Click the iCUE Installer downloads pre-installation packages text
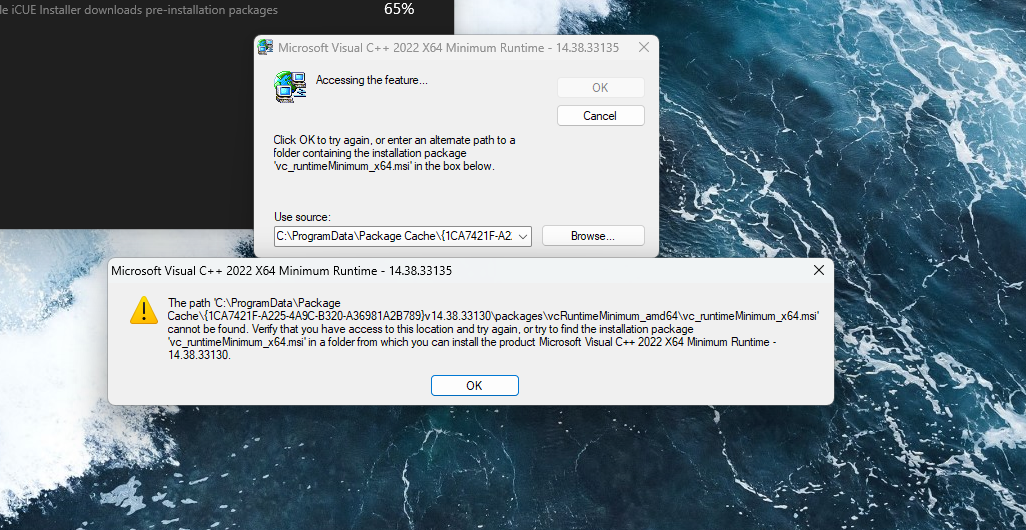Image resolution: width=1026 pixels, height=530 pixels. click(x=139, y=10)
